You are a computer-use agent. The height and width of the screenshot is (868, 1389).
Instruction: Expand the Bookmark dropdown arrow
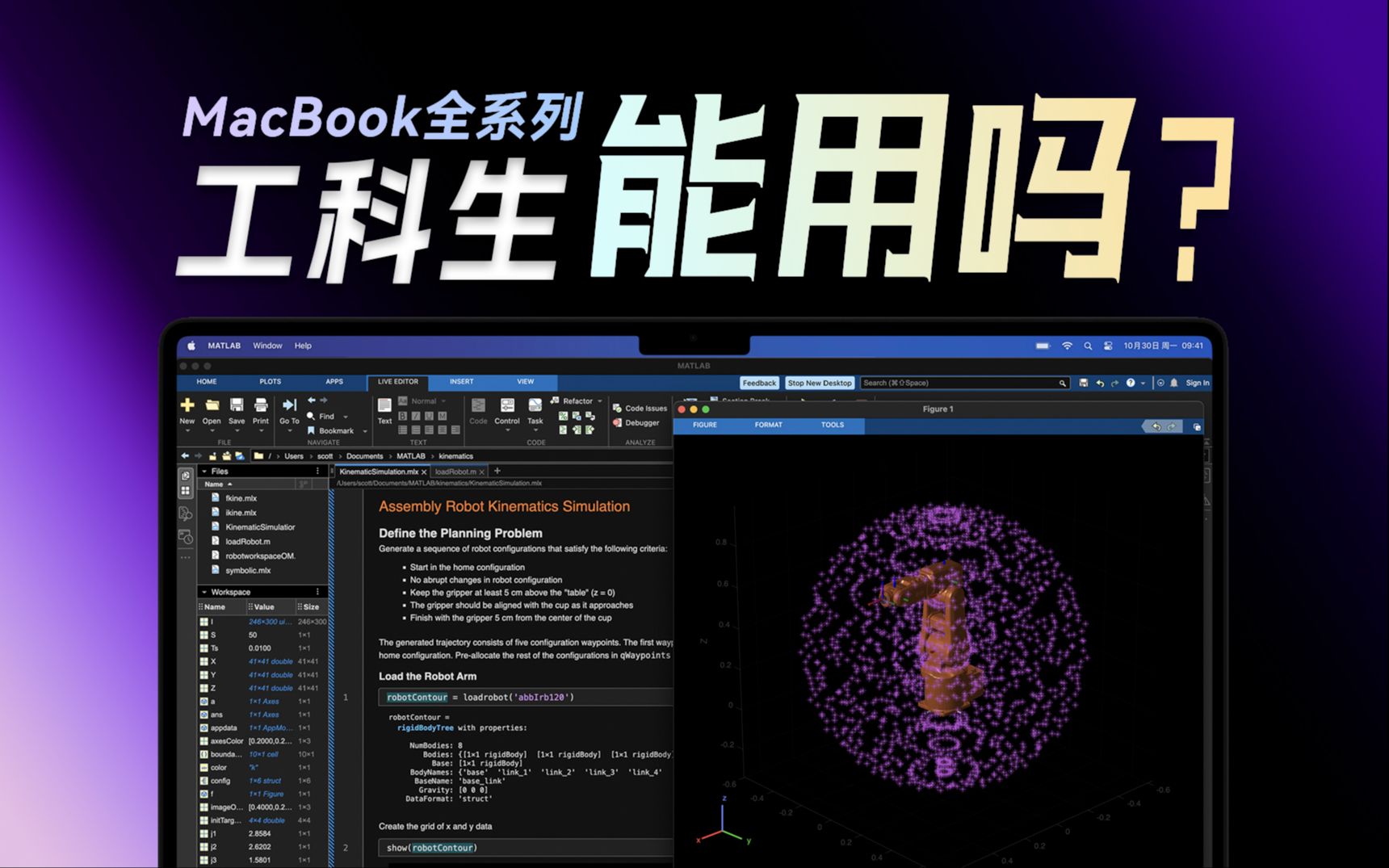coord(365,431)
